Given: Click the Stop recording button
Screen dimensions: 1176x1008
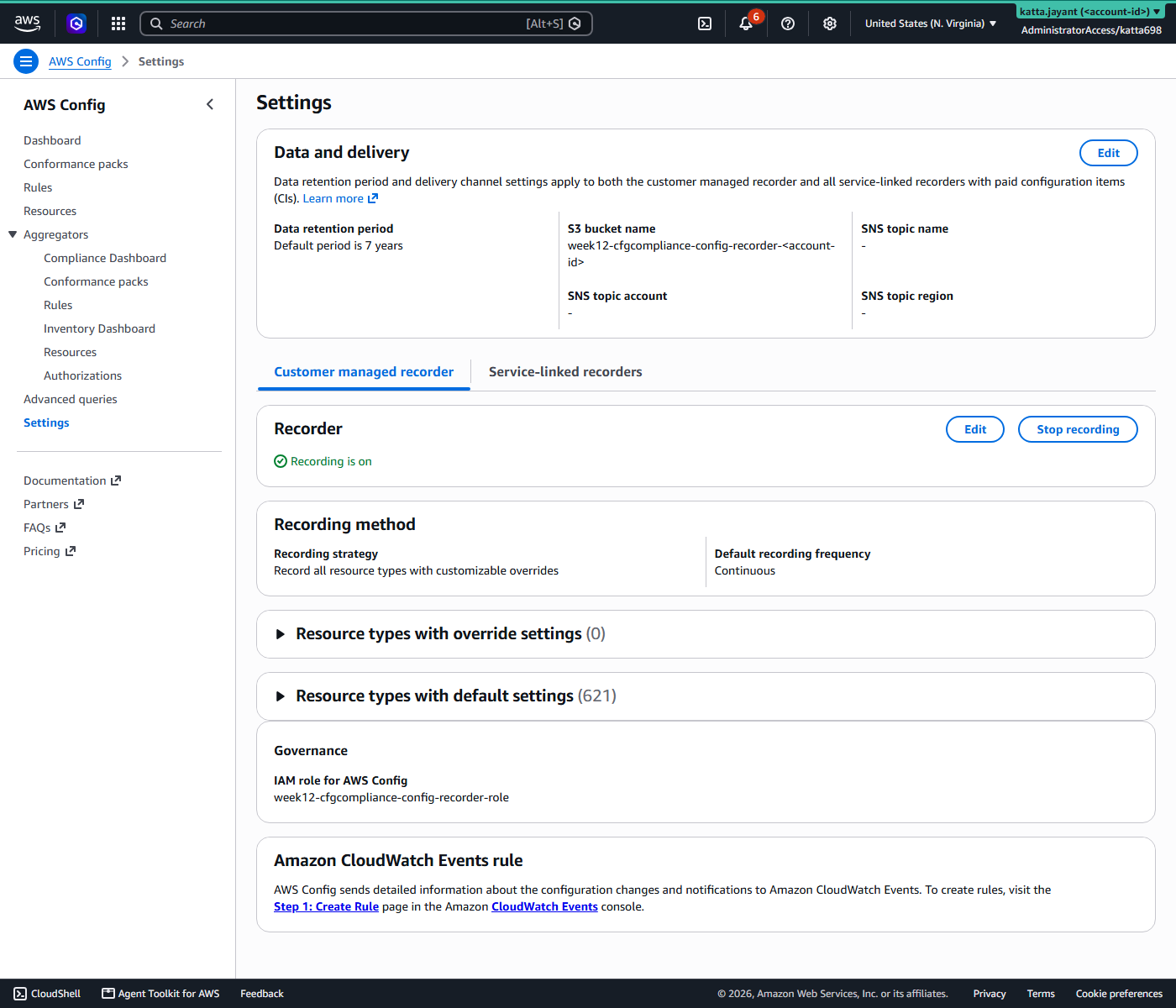Looking at the screenshot, I should (x=1078, y=429).
